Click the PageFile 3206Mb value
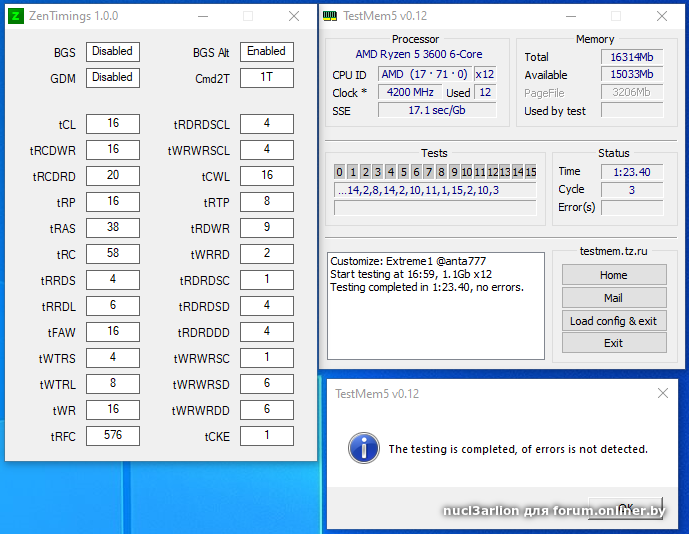Viewport: 689px width, 534px height. point(632,92)
